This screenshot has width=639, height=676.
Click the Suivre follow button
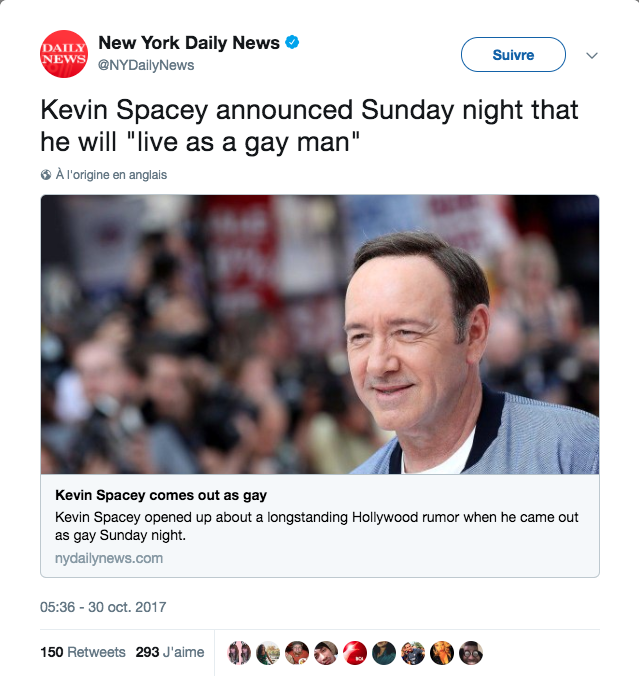(x=513, y=54)
